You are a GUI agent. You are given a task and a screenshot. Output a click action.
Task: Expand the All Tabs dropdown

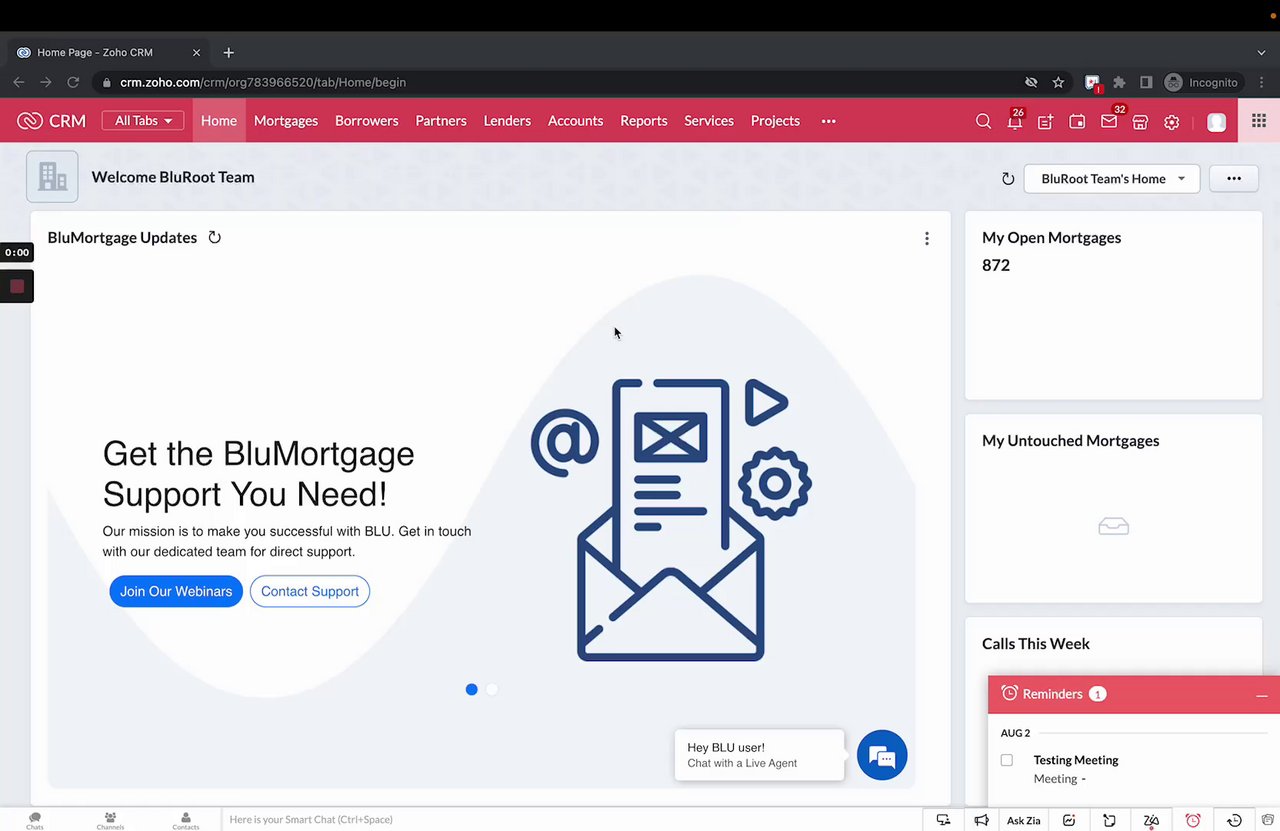click(143, 121)
